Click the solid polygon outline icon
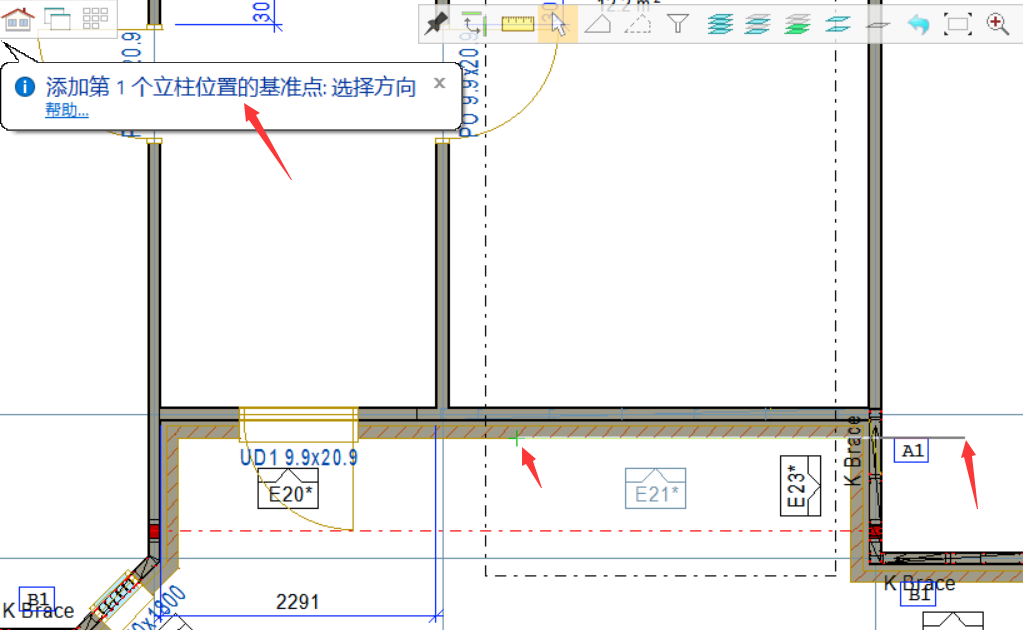Screen dimensions: 1023x630 pyautogui.click(x=598, y=24)
